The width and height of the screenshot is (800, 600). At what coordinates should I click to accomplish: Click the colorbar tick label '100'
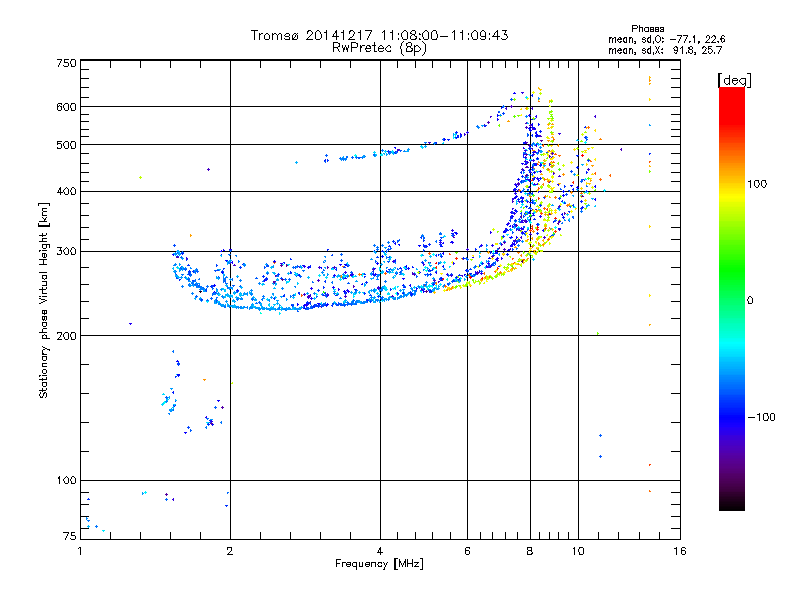(x=757, y=184)
